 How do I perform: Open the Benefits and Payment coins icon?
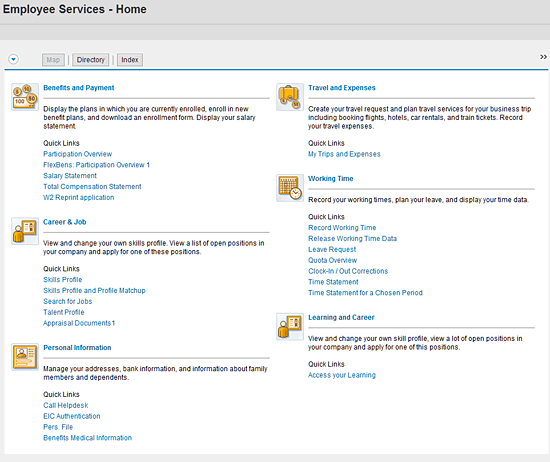tap(25, 97)
